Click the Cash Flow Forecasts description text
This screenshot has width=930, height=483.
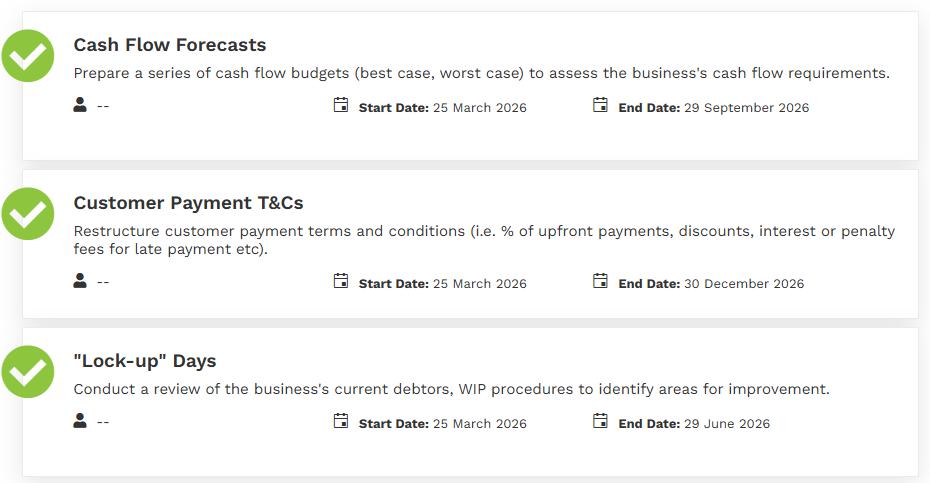(481, 73)
